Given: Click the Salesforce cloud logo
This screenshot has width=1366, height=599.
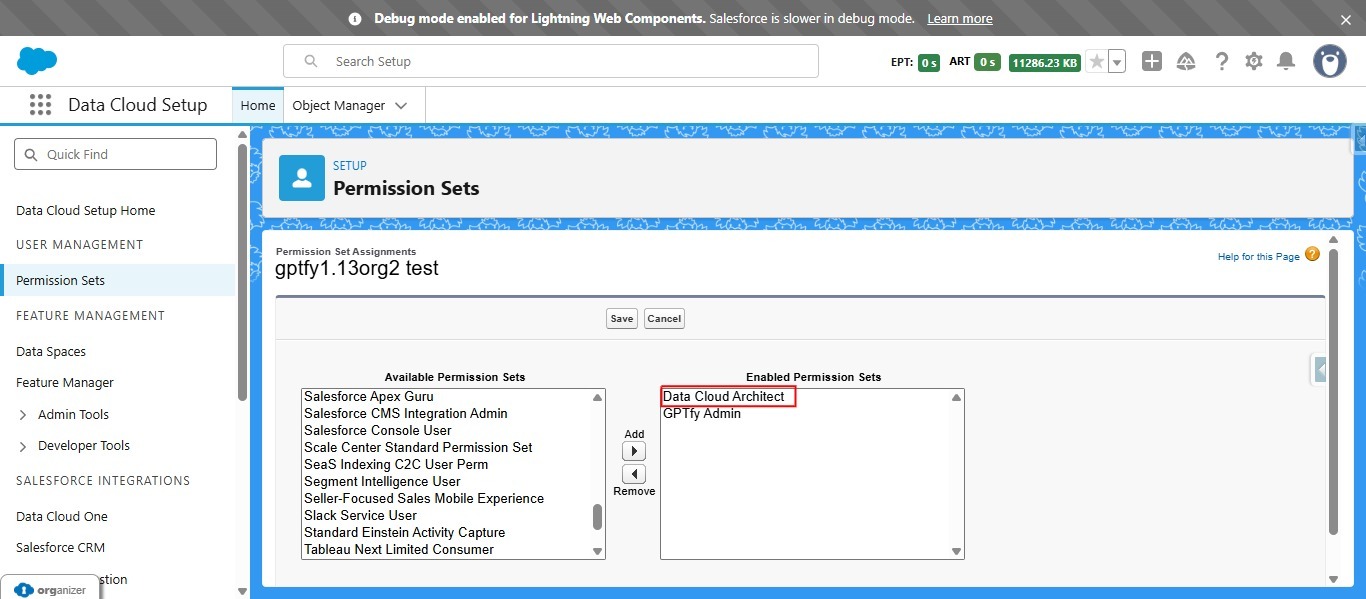Looking at the screenshot, I should [36, 61].
